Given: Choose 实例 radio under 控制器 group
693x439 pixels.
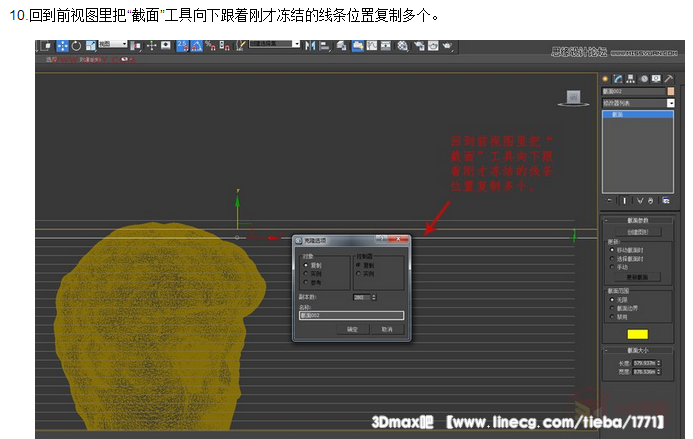Looking at the screenshot, I should [359, 273].
